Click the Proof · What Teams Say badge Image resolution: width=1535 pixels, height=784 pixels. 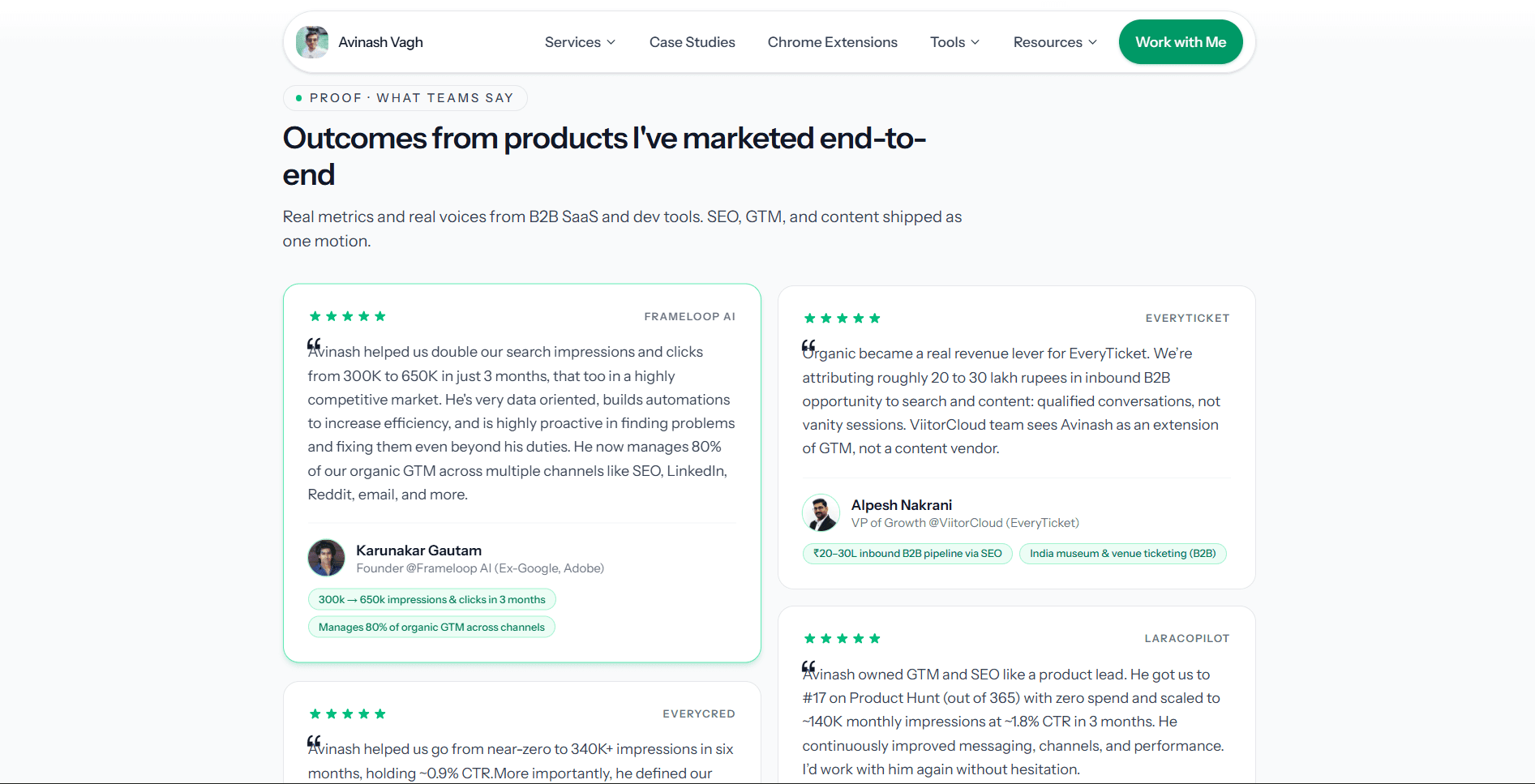pos(405,98)
